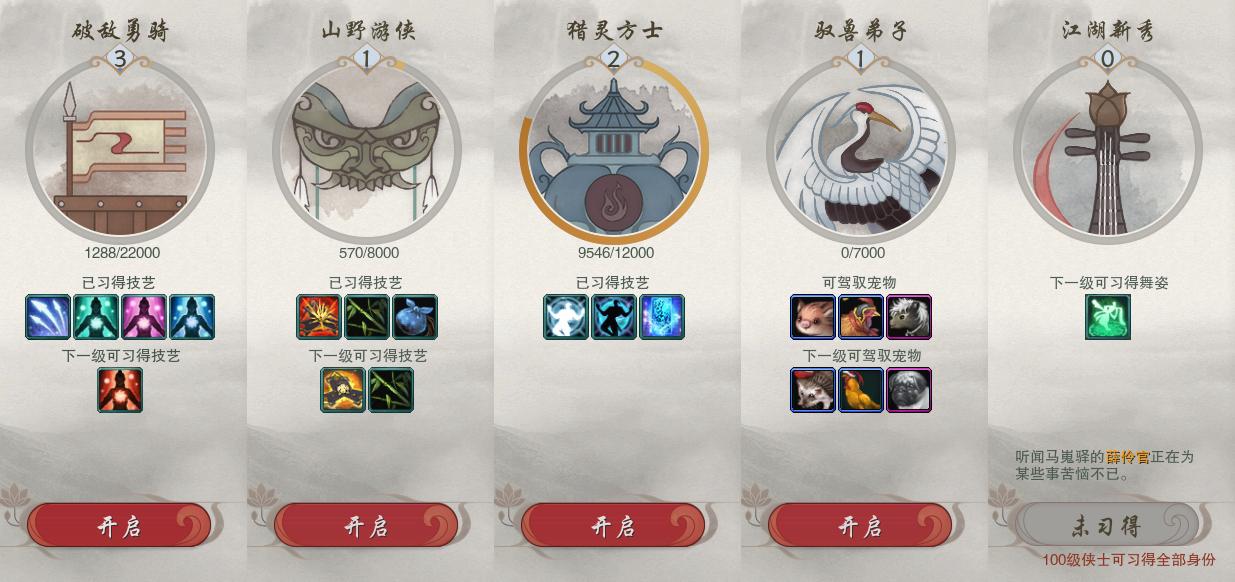Click the 开启 button for 破敌勇骑

click(119, 526)
